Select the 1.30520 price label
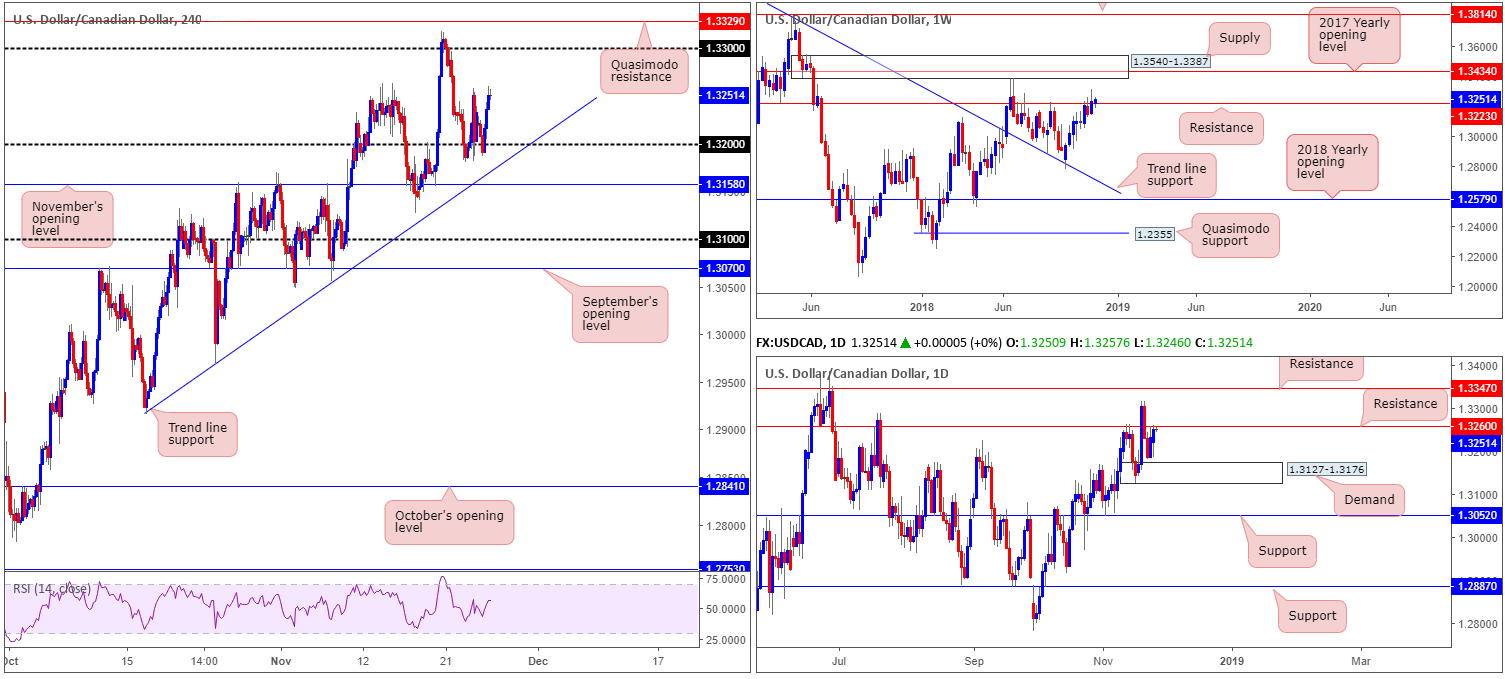 click(1476, 516)
